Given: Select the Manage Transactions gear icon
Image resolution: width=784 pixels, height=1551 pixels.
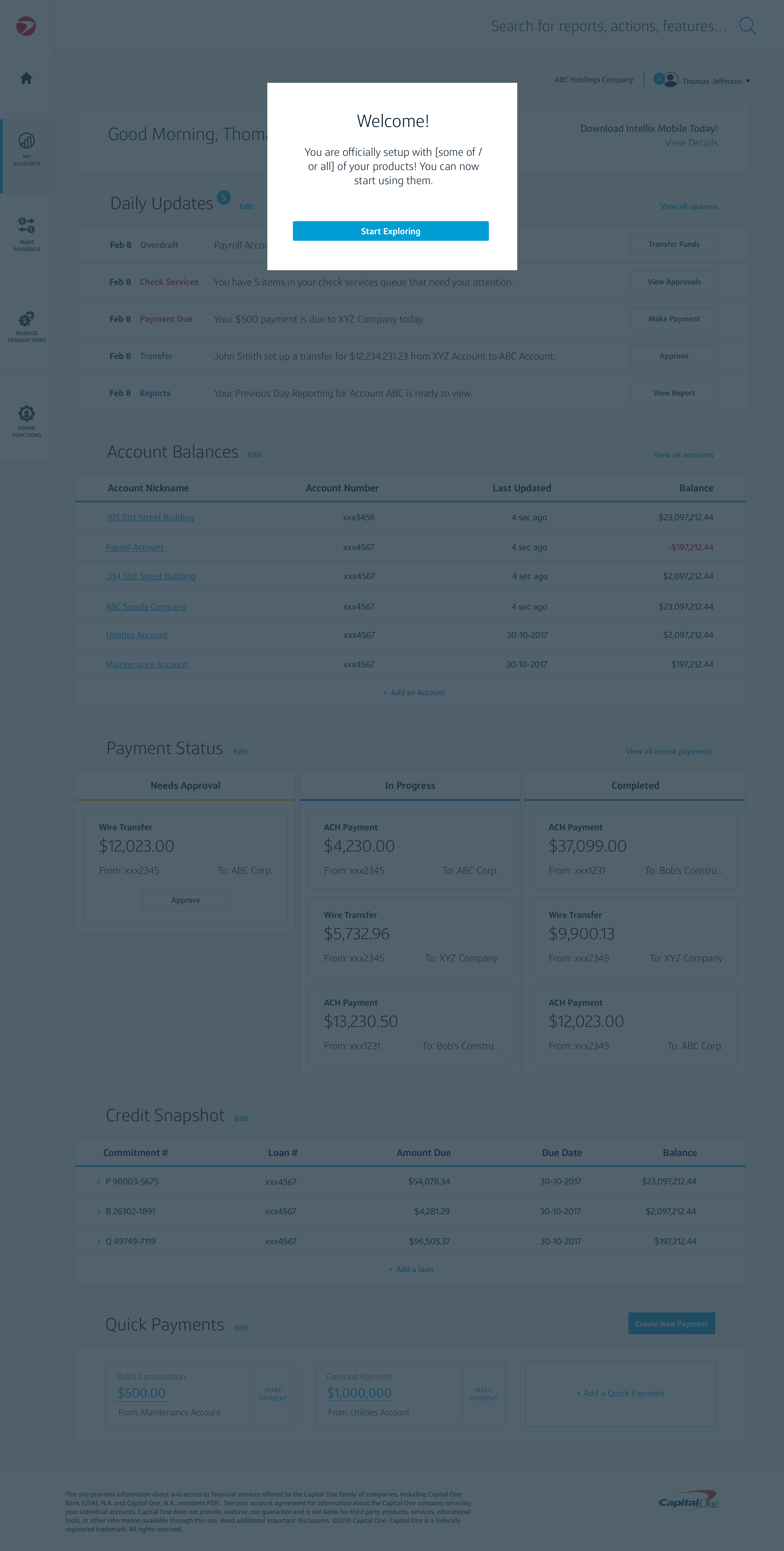Looking at the screenshot, I should coord(26,318).
